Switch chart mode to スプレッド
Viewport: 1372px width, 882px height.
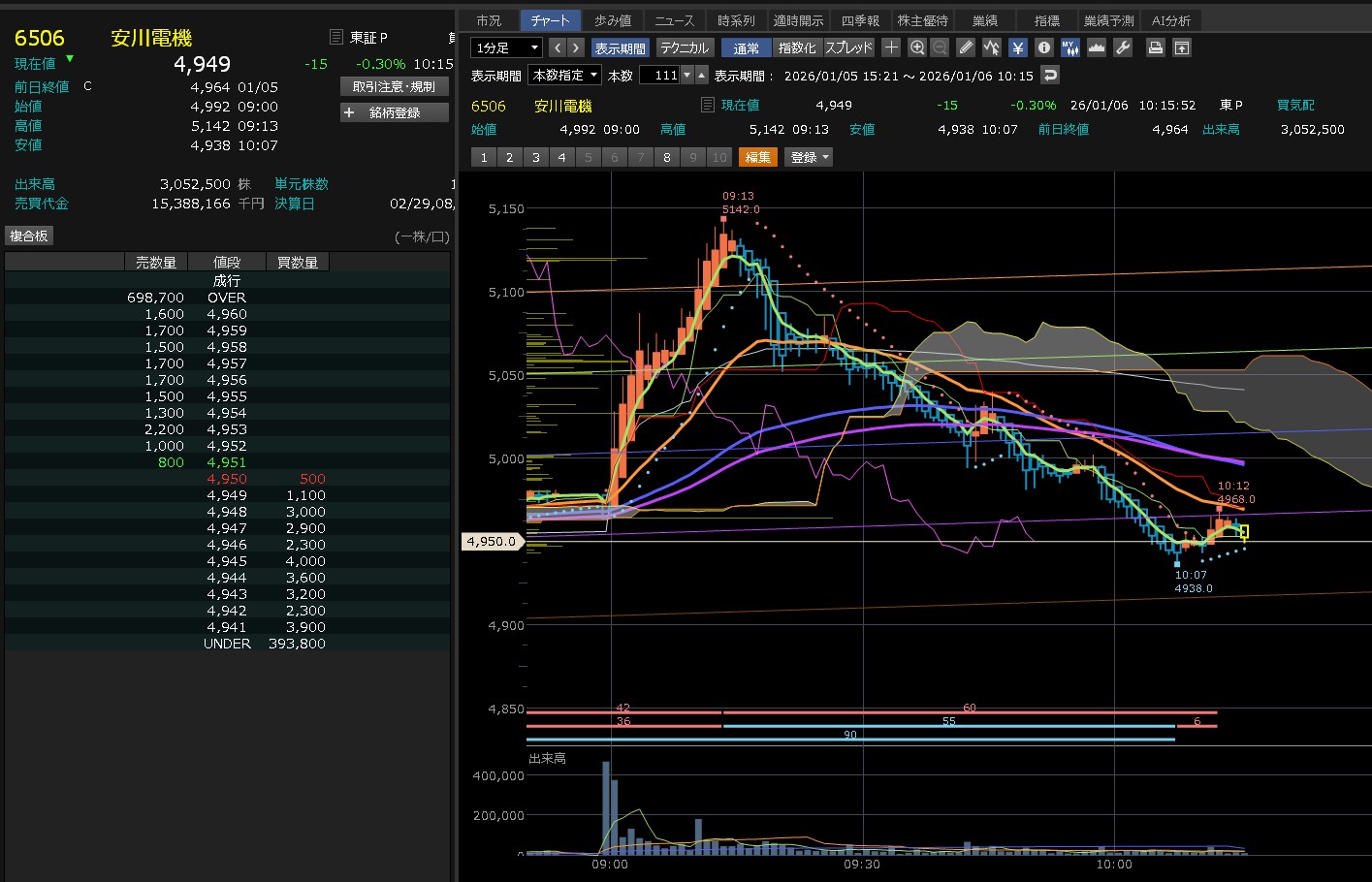coord(848,47)
